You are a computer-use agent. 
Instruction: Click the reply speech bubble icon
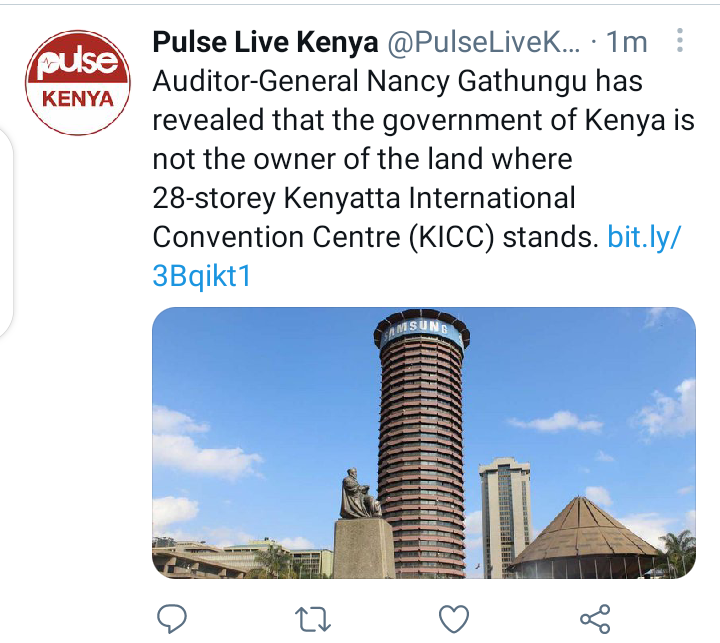coord(172,619)
